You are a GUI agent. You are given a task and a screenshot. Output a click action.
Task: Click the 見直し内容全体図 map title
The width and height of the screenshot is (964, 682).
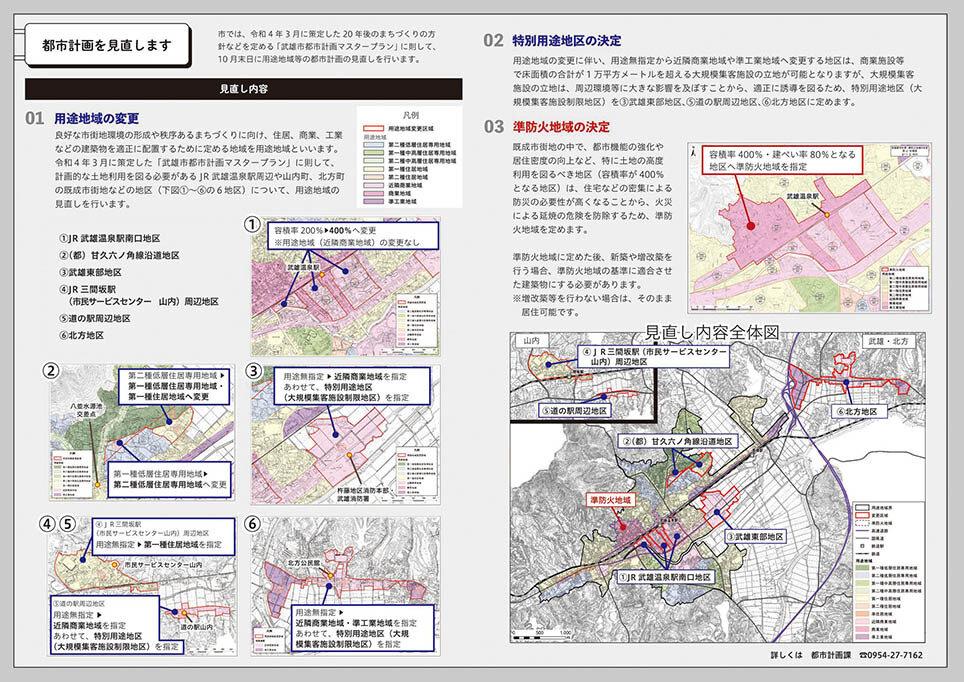coord(712,333)
